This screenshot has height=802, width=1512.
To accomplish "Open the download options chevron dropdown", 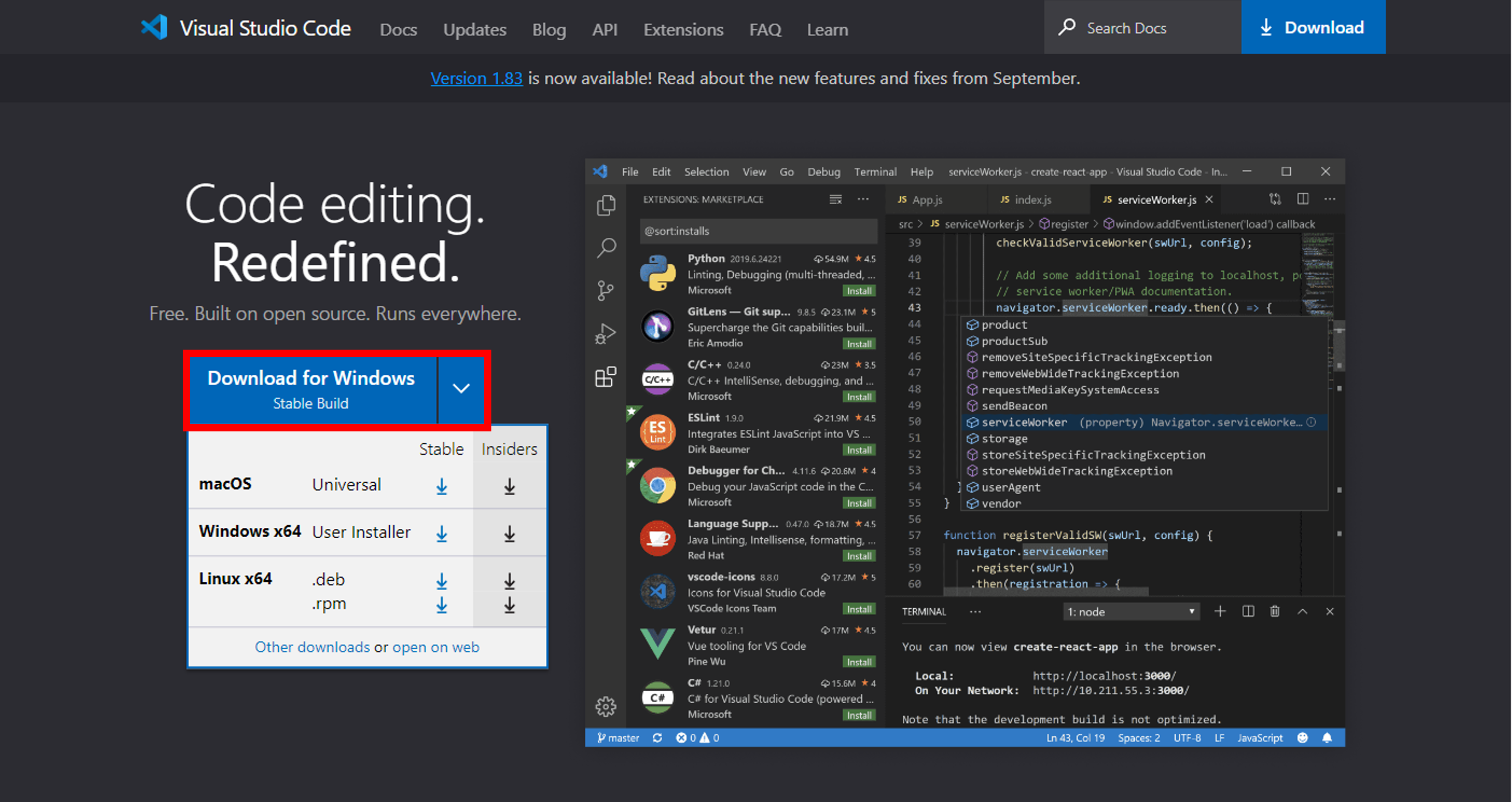I will pos(462,389).
